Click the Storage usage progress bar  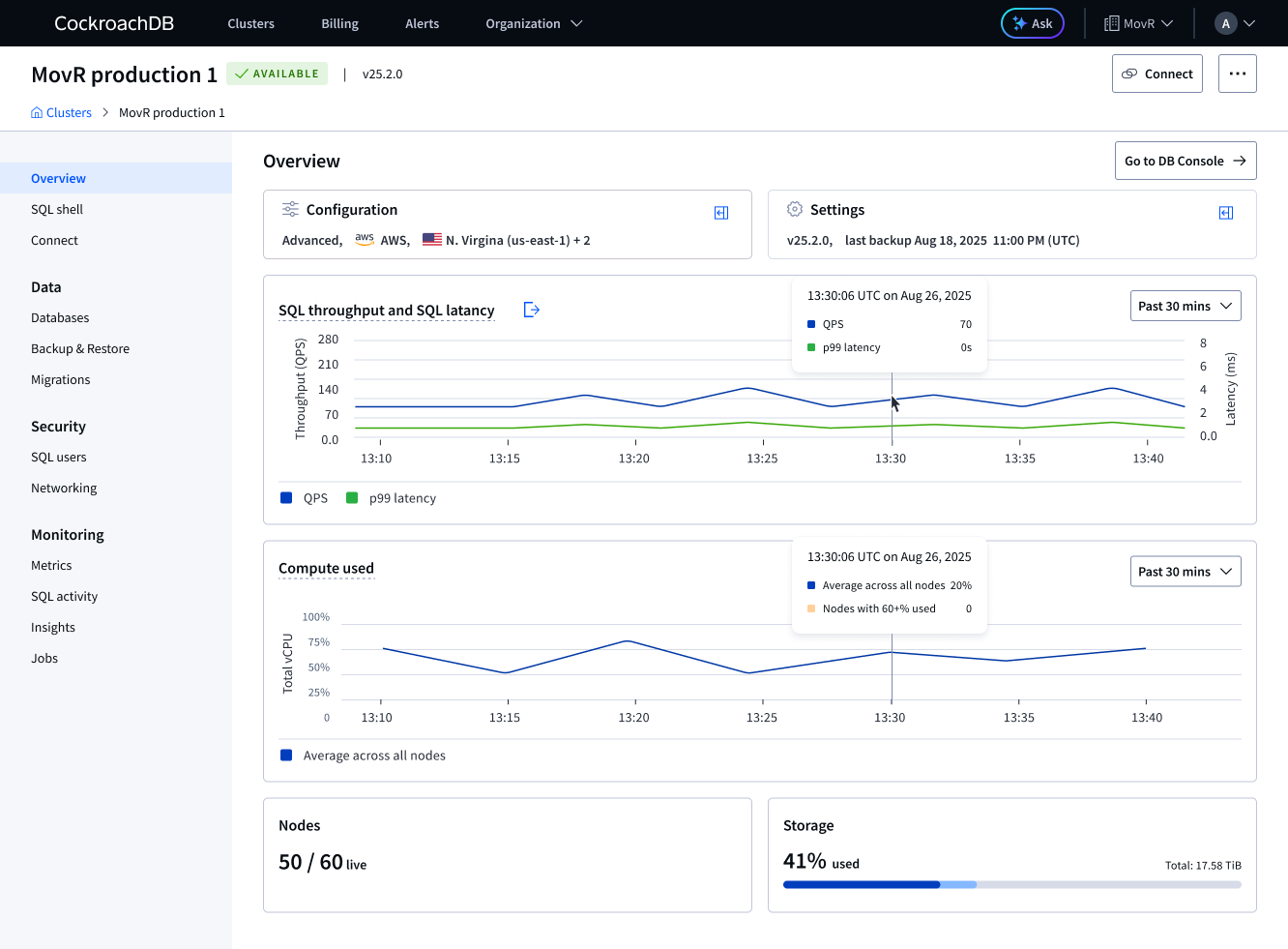tap(1012, 884)
